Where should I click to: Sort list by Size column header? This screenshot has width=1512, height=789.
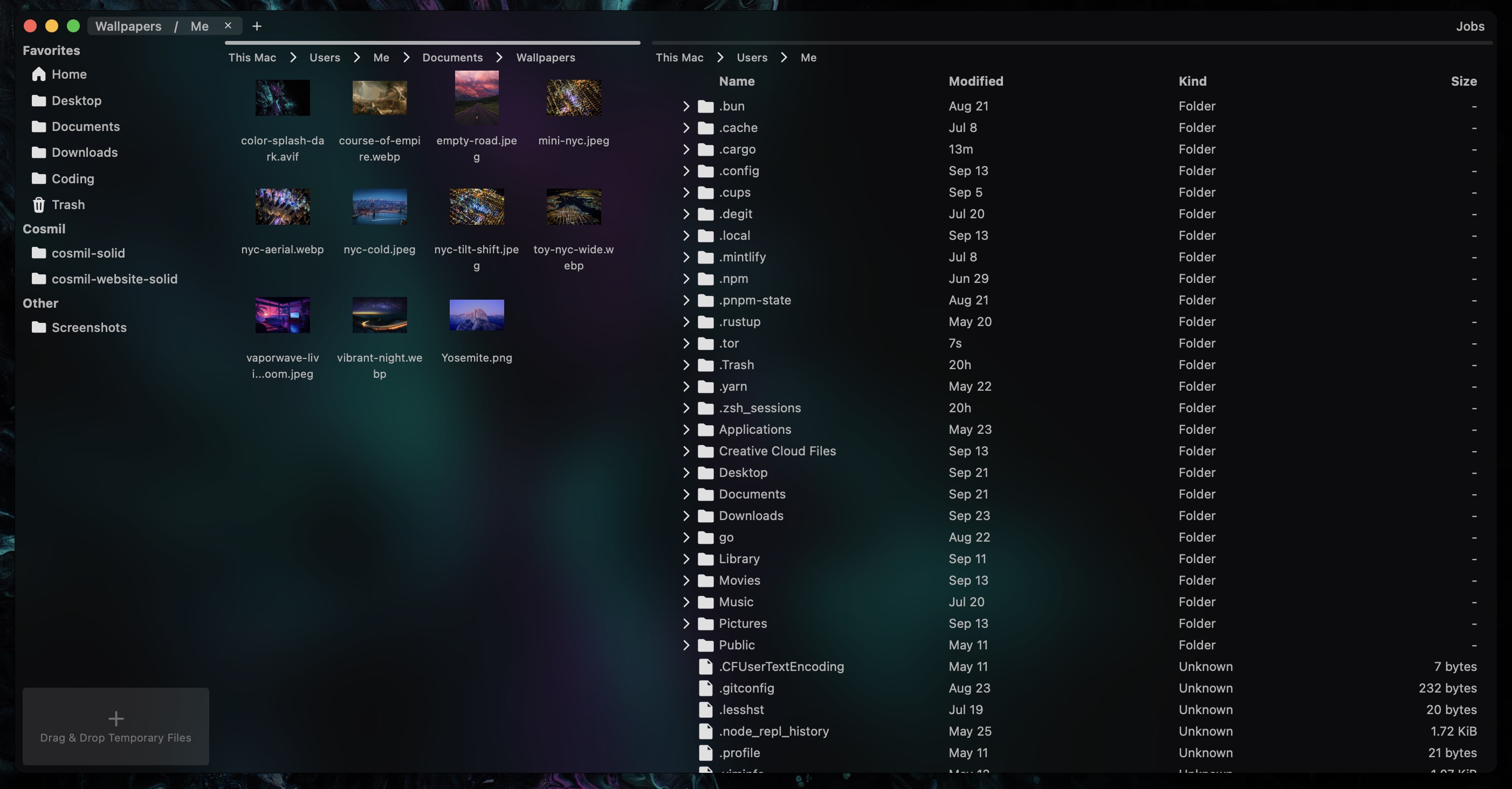pyautogui.click(x=1463, y=81)
